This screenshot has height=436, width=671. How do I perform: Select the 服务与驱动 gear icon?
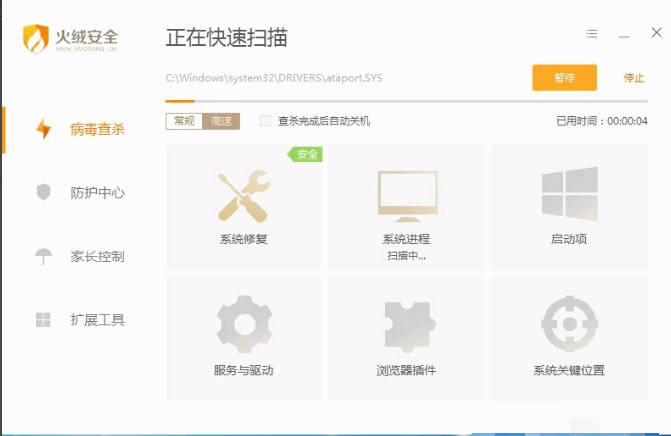click(x=244, y=324)
